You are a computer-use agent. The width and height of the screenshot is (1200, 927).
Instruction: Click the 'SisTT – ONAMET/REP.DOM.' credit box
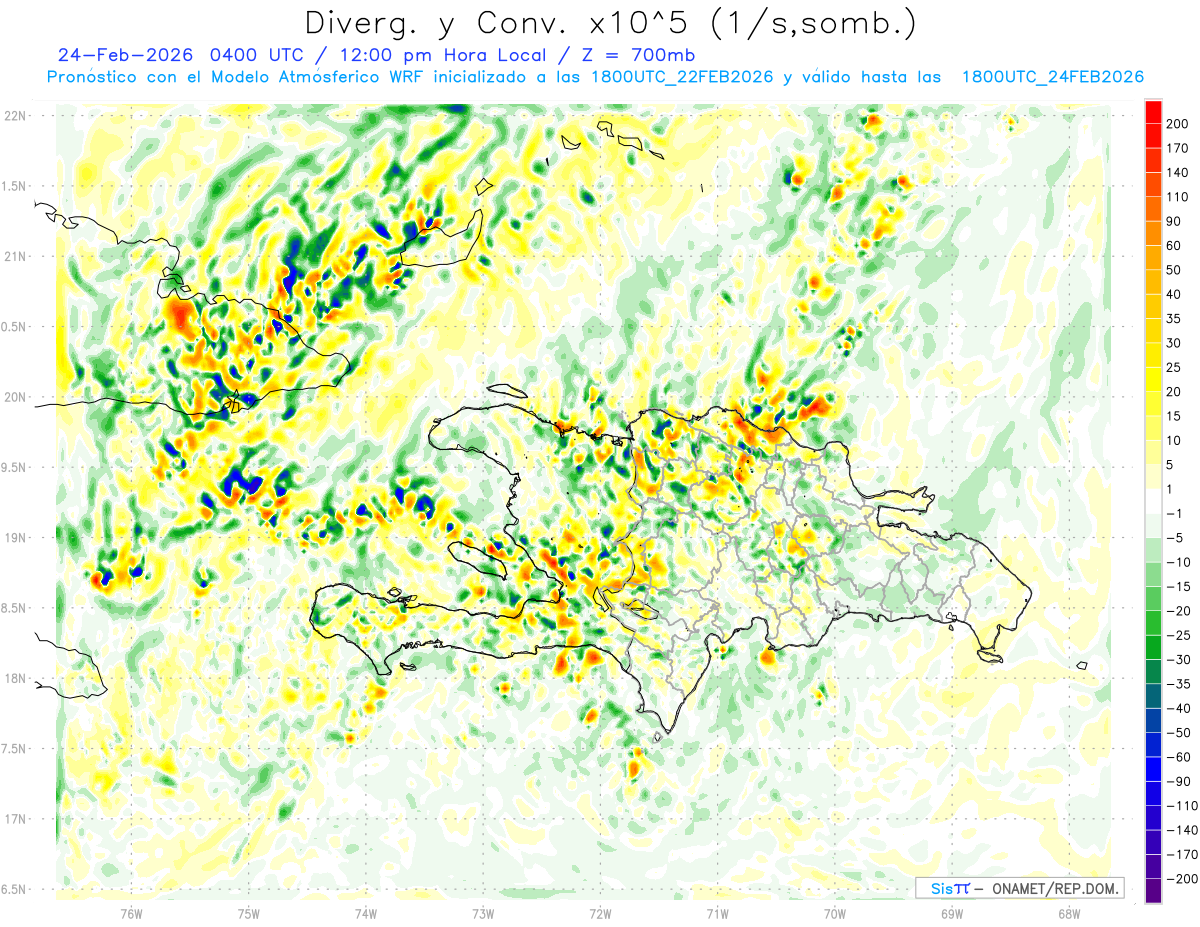[1020, 888]
